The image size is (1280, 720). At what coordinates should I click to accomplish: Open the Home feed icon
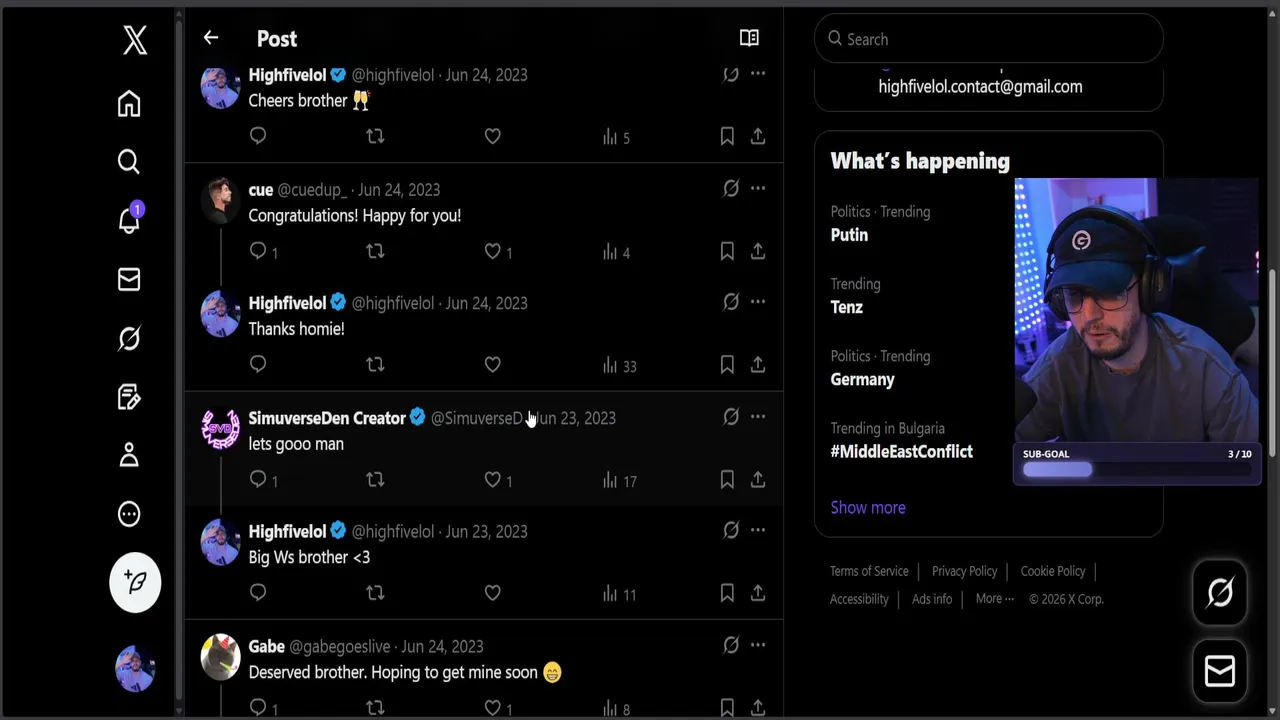coord(129,104)
